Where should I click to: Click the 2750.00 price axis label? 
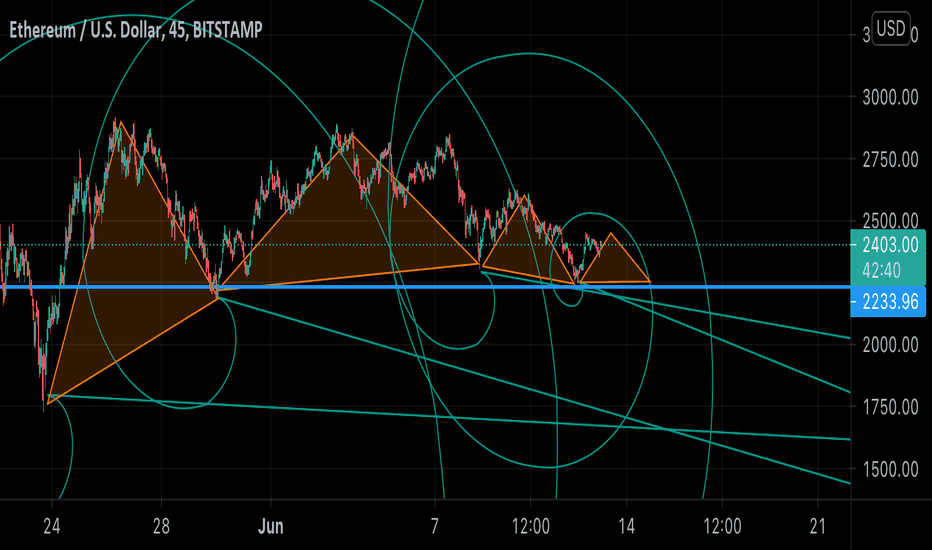(x=890, y=159)
